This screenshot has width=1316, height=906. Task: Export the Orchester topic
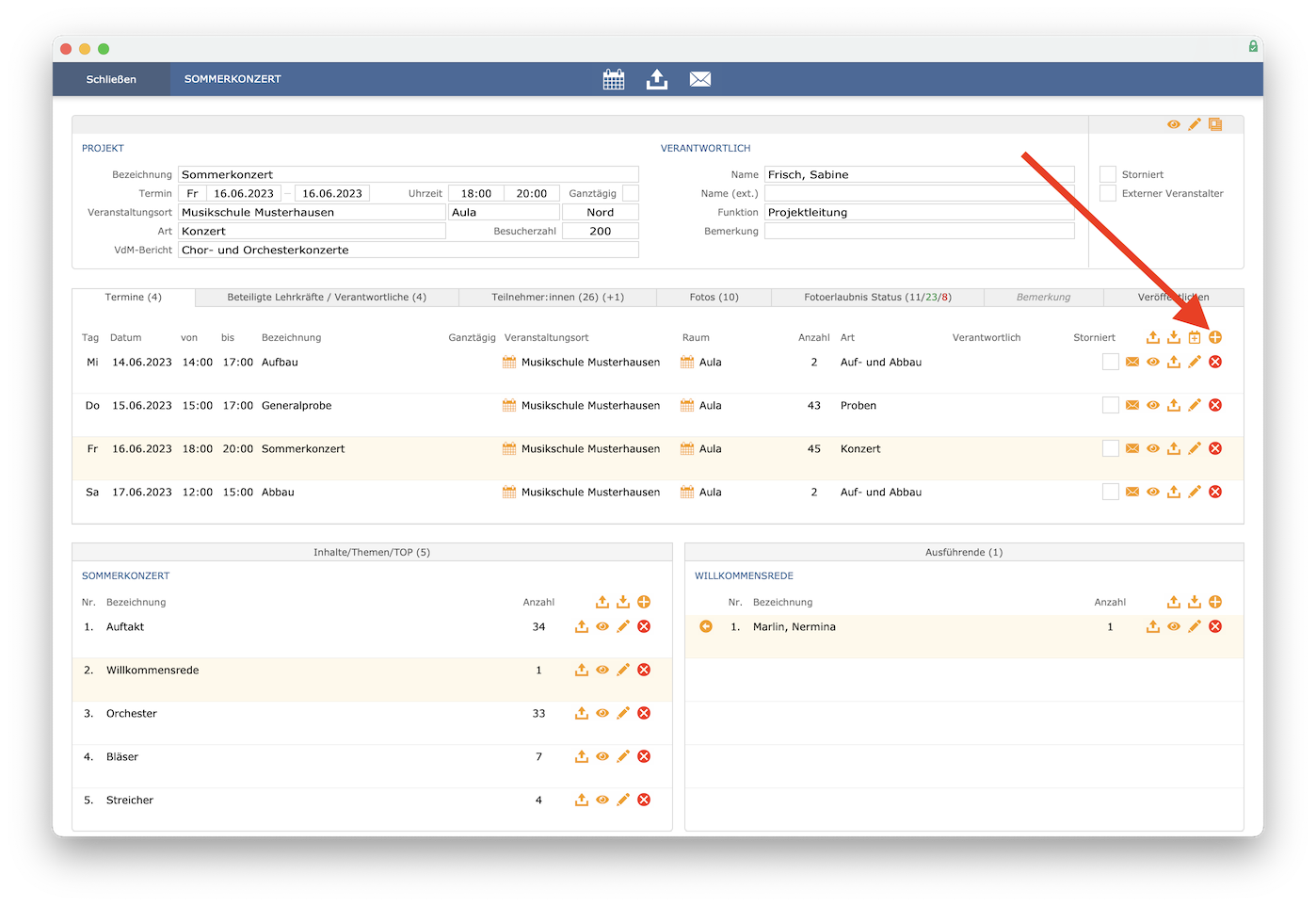tap(582, 713)
